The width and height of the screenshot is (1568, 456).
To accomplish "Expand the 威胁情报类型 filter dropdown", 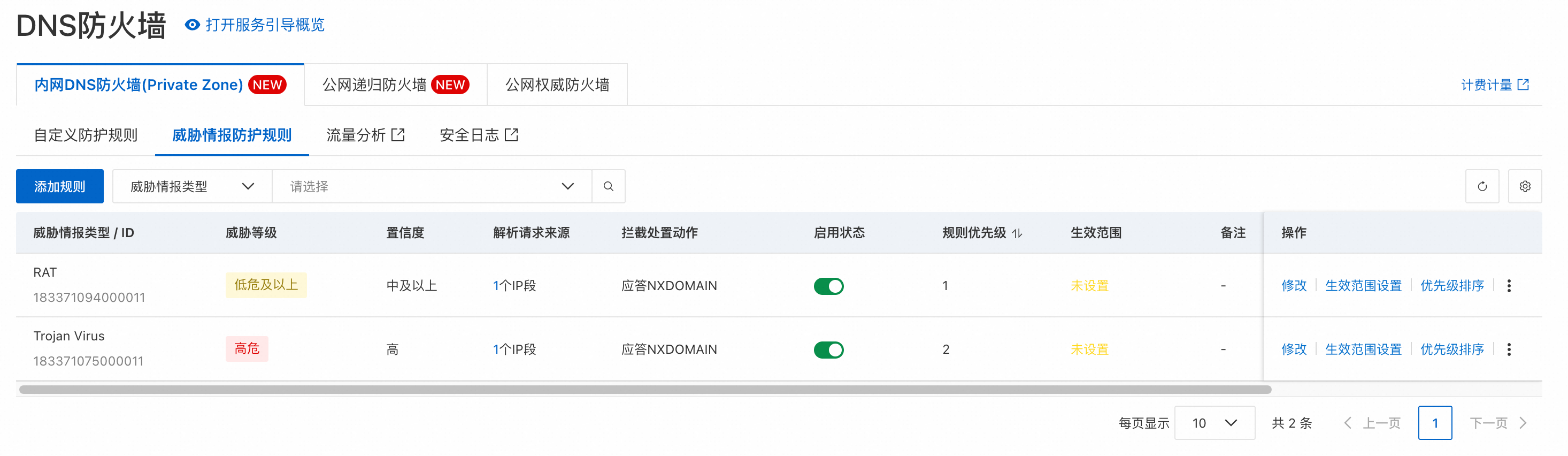I will [193, 186].
